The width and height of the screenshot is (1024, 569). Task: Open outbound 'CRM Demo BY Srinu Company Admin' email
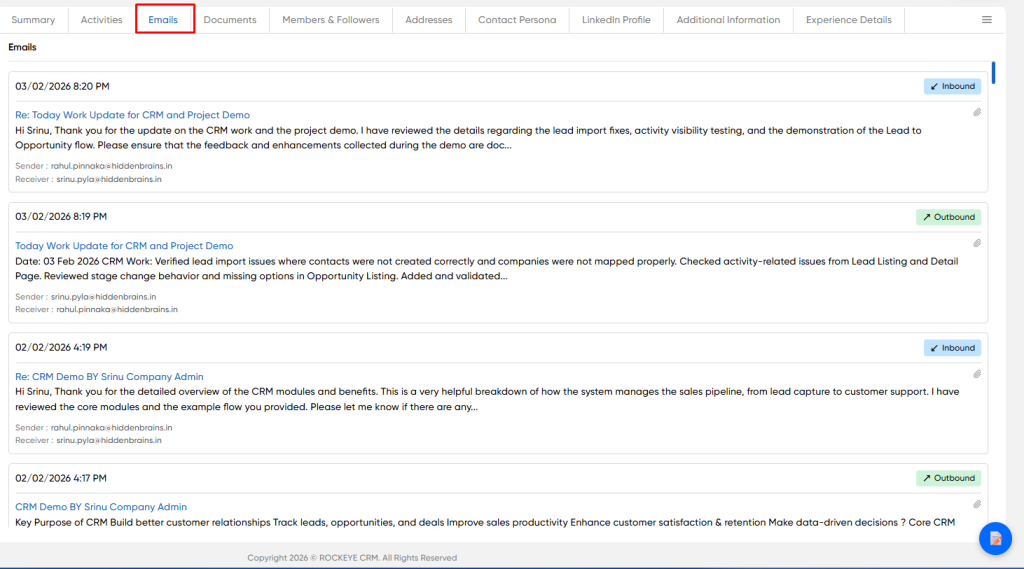[101, 507]
